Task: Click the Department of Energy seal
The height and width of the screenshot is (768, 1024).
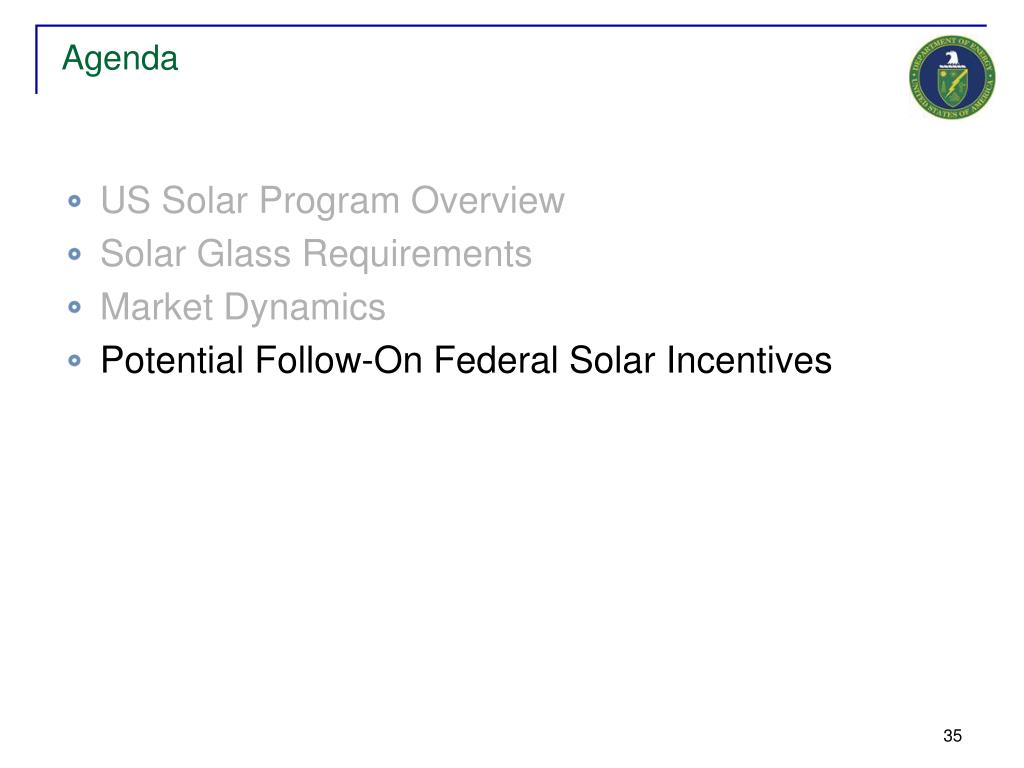Action: pos(952,77)
